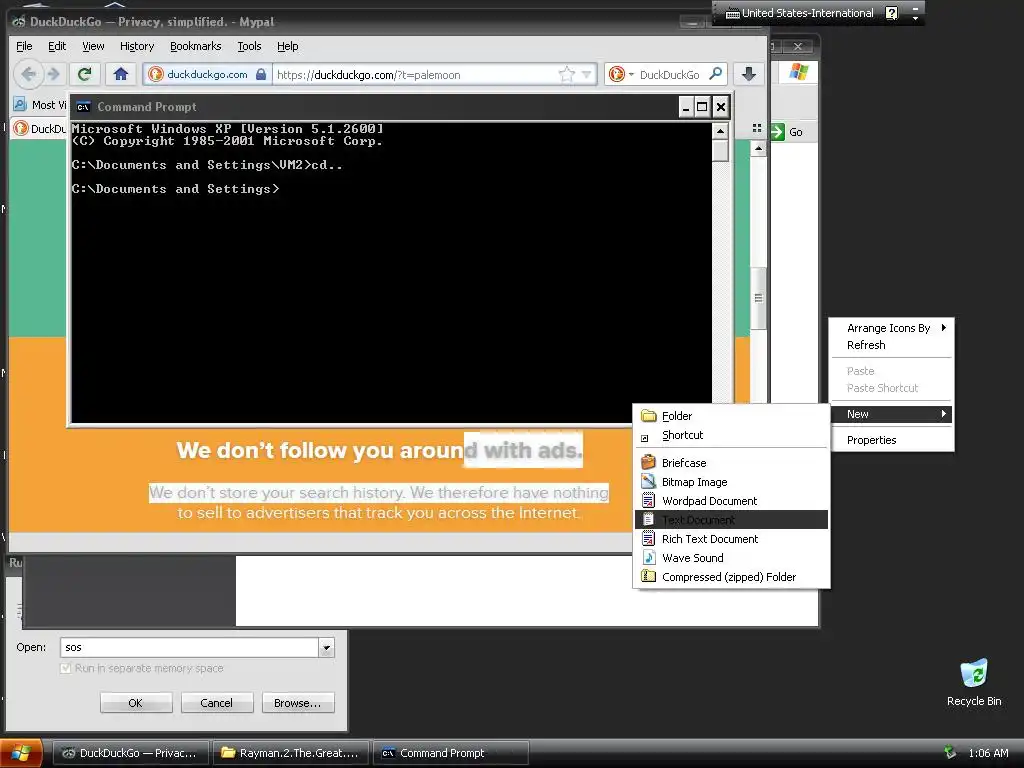1024x768 pixels.
Task: Open search engine selector dropdown arrow
Action: pos(632,74)
